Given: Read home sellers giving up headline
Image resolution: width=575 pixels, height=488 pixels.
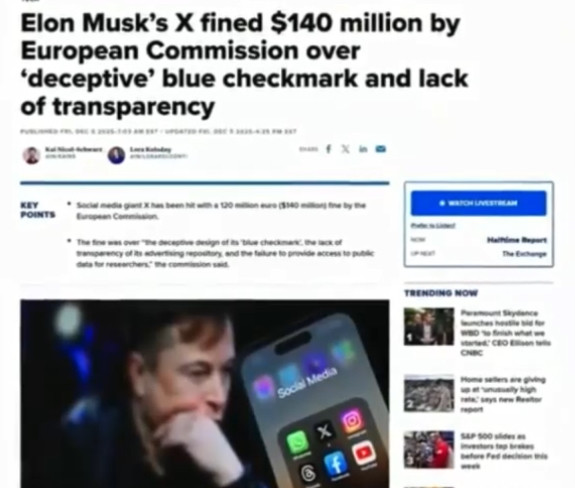Looking at the screenshot, I should [x=503, y=394].
